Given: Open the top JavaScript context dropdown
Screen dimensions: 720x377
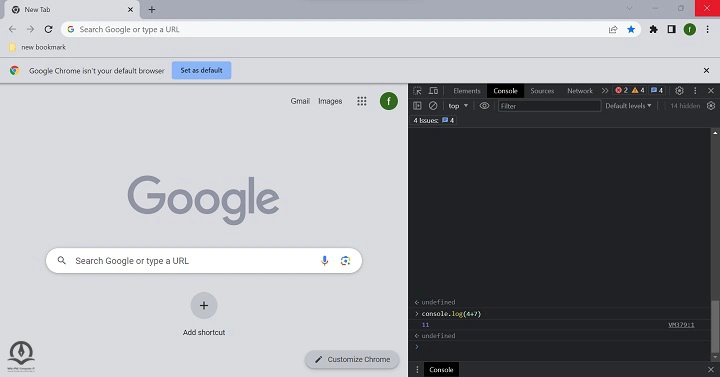Looking at the screenshot, I should click(x=458, y=106).
